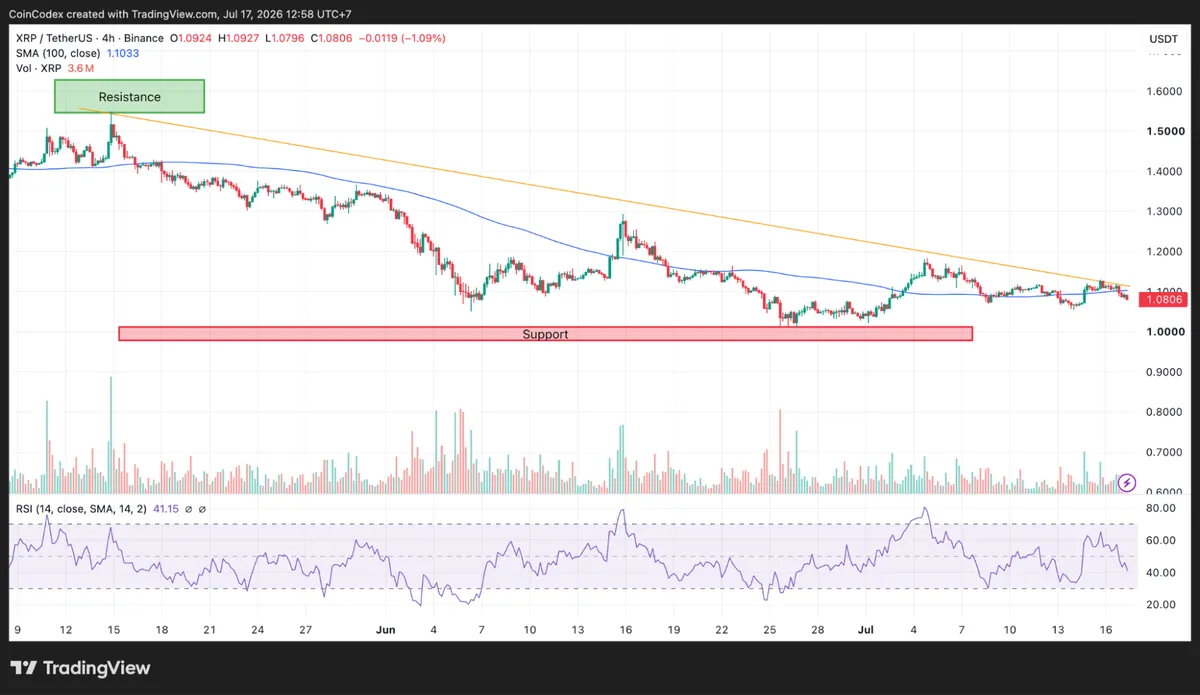1200x695 pixels.
Task: Click the purple lightning bolt icon
Action: [x=1127, y=482]
